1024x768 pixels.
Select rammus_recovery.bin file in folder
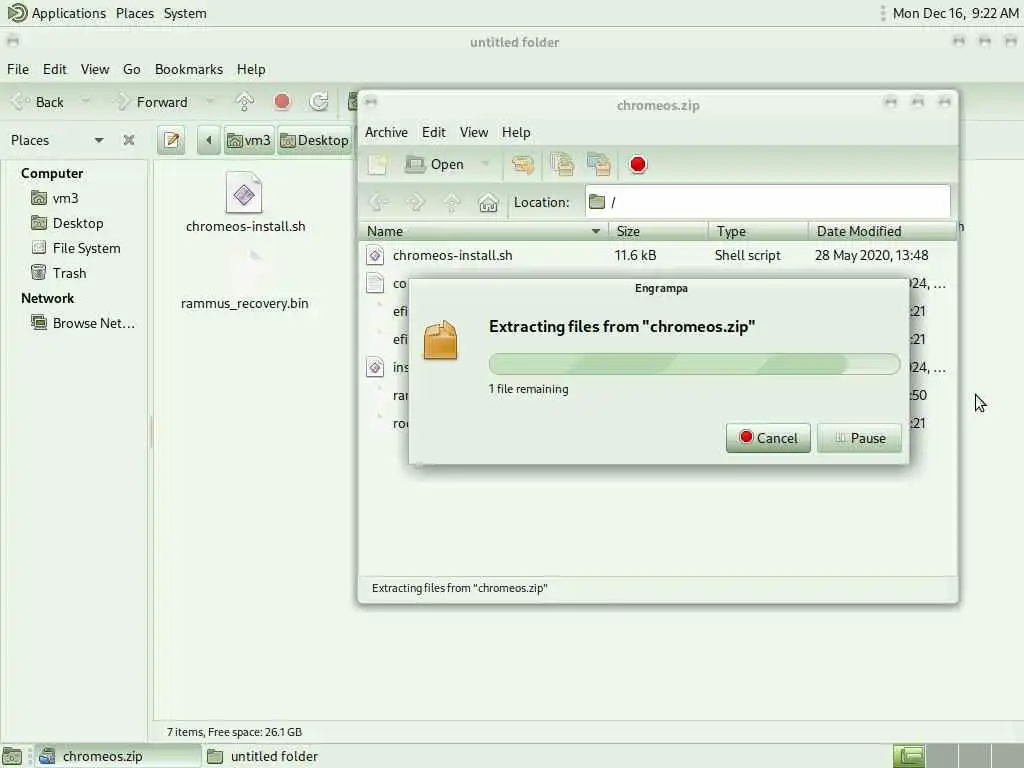click(245, 280)
